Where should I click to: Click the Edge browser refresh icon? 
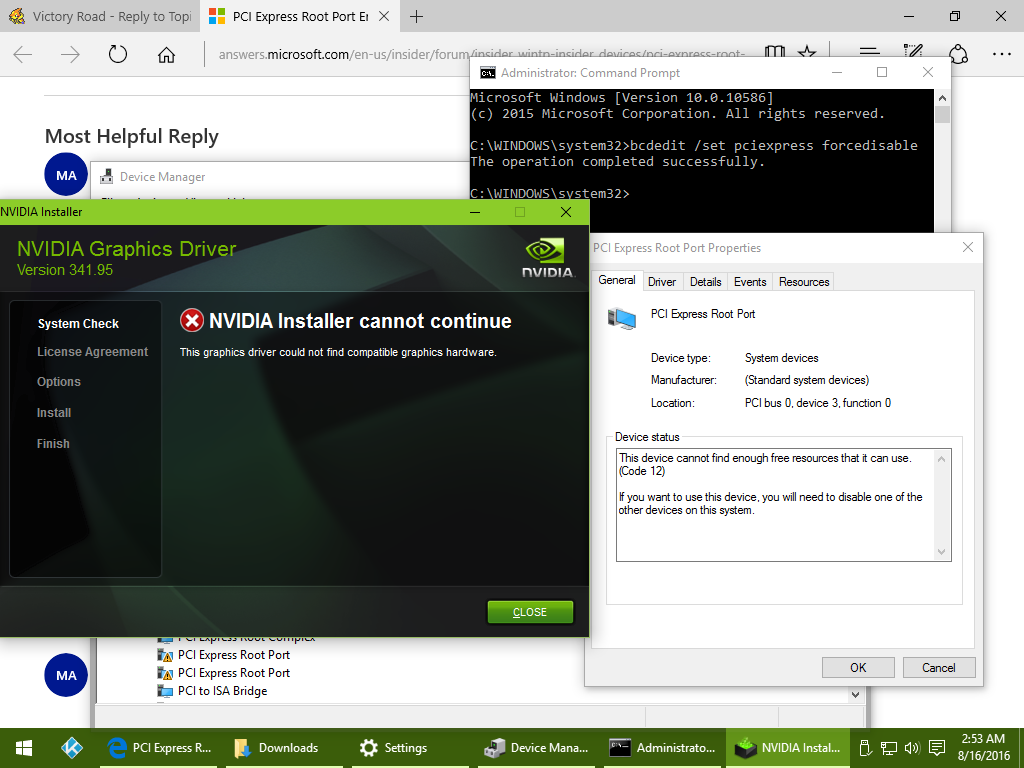click(118, 54)
